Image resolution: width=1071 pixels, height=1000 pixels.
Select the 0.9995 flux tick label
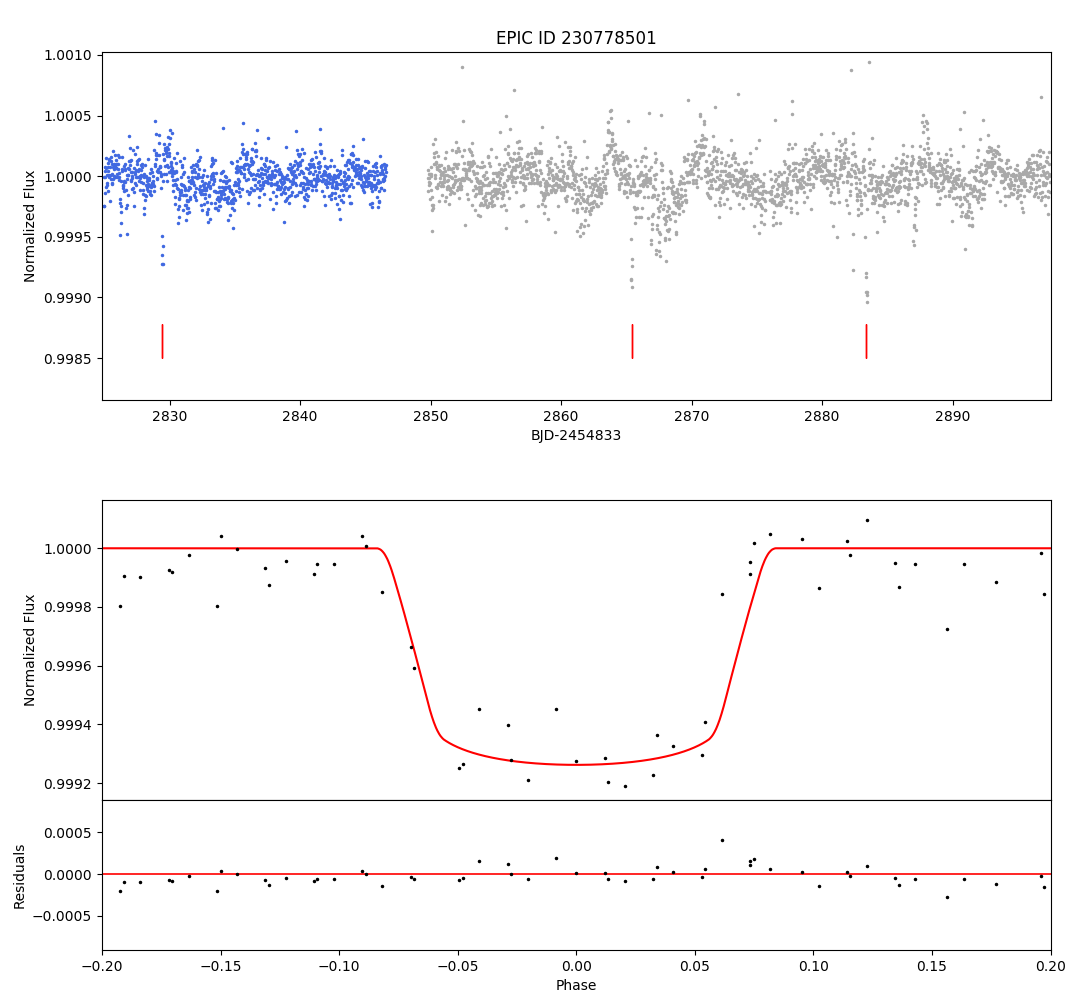click(x=68, y=238)
